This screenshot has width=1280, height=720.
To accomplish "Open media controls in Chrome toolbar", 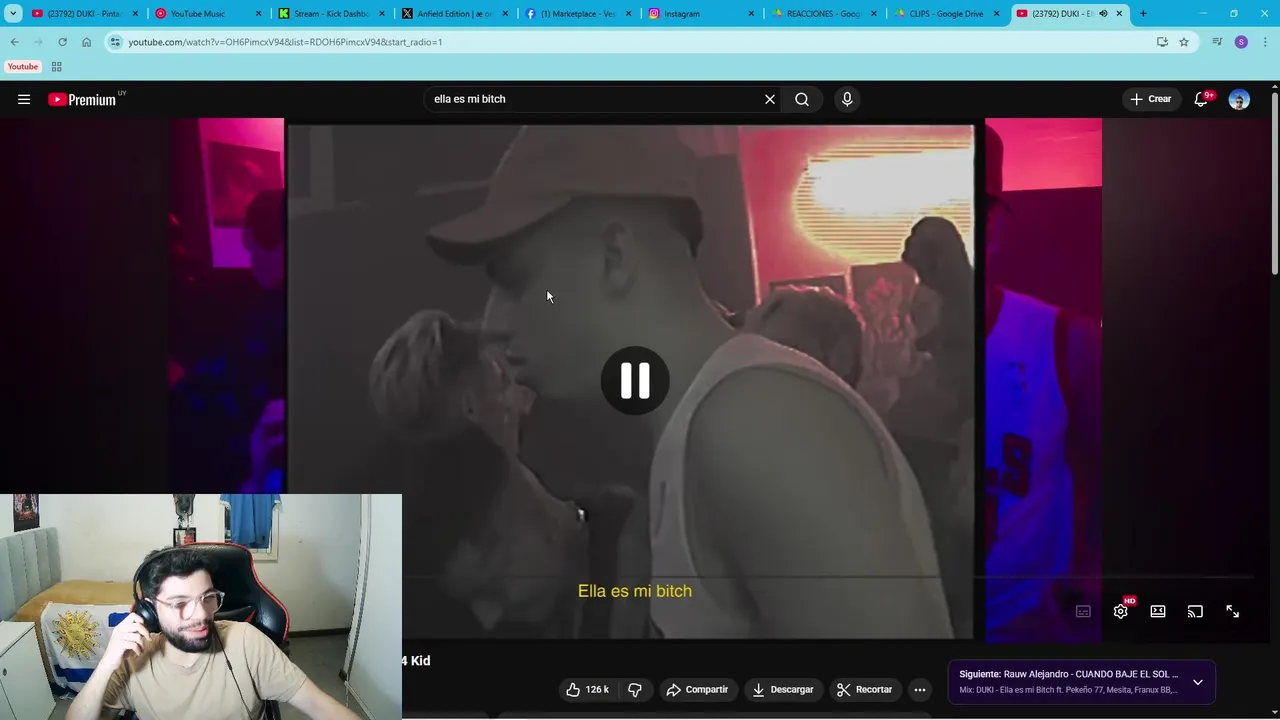I will point(1217,42).
